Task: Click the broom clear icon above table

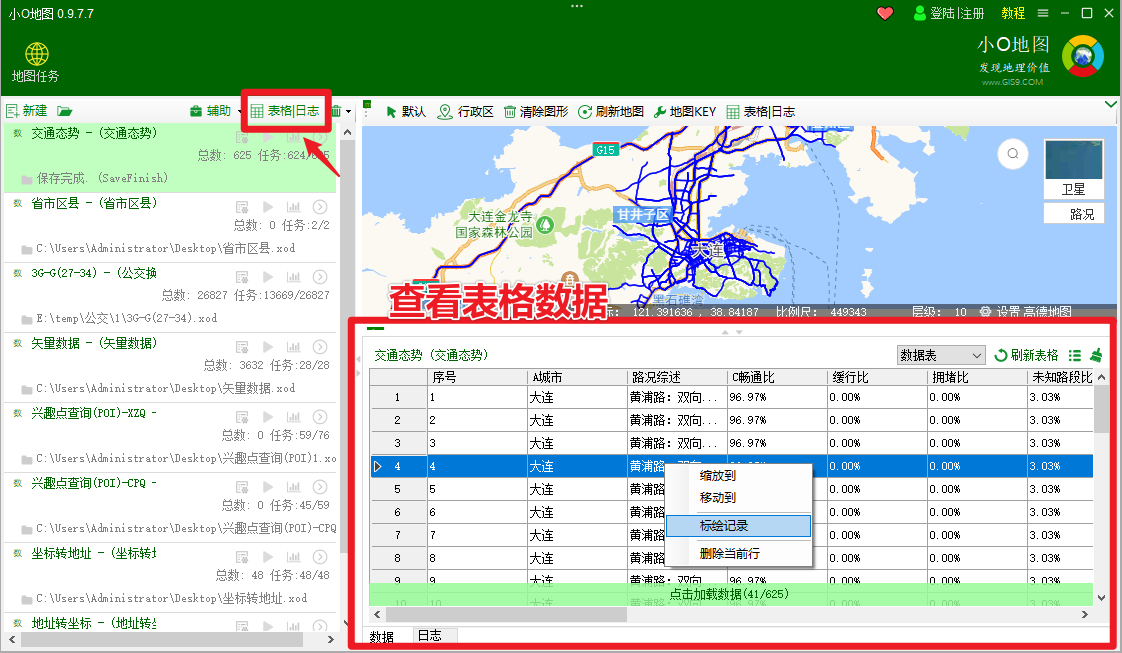Action: [x=1096, y=355]
